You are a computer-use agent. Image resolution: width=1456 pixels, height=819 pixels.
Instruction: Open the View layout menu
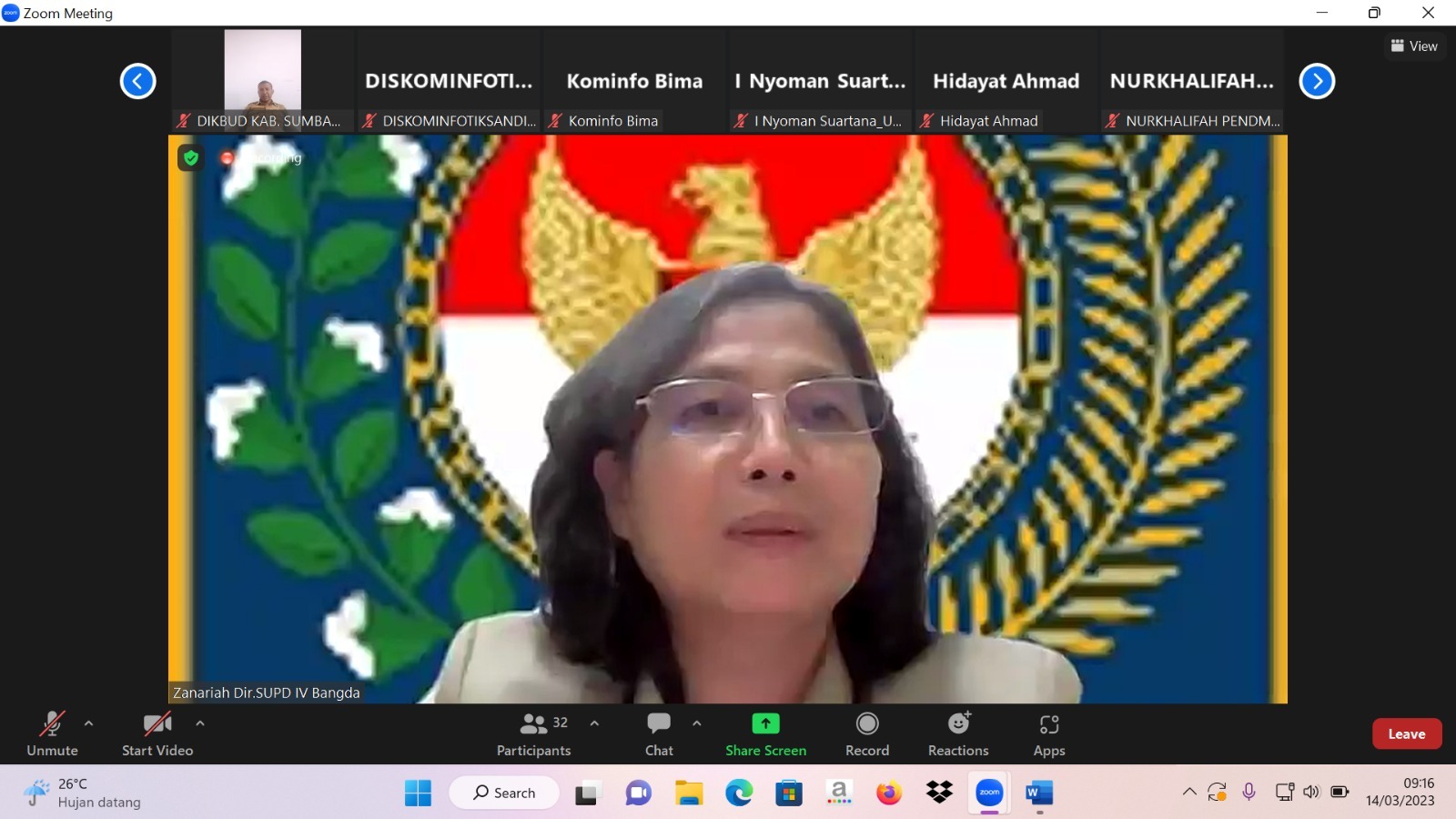1414,45
